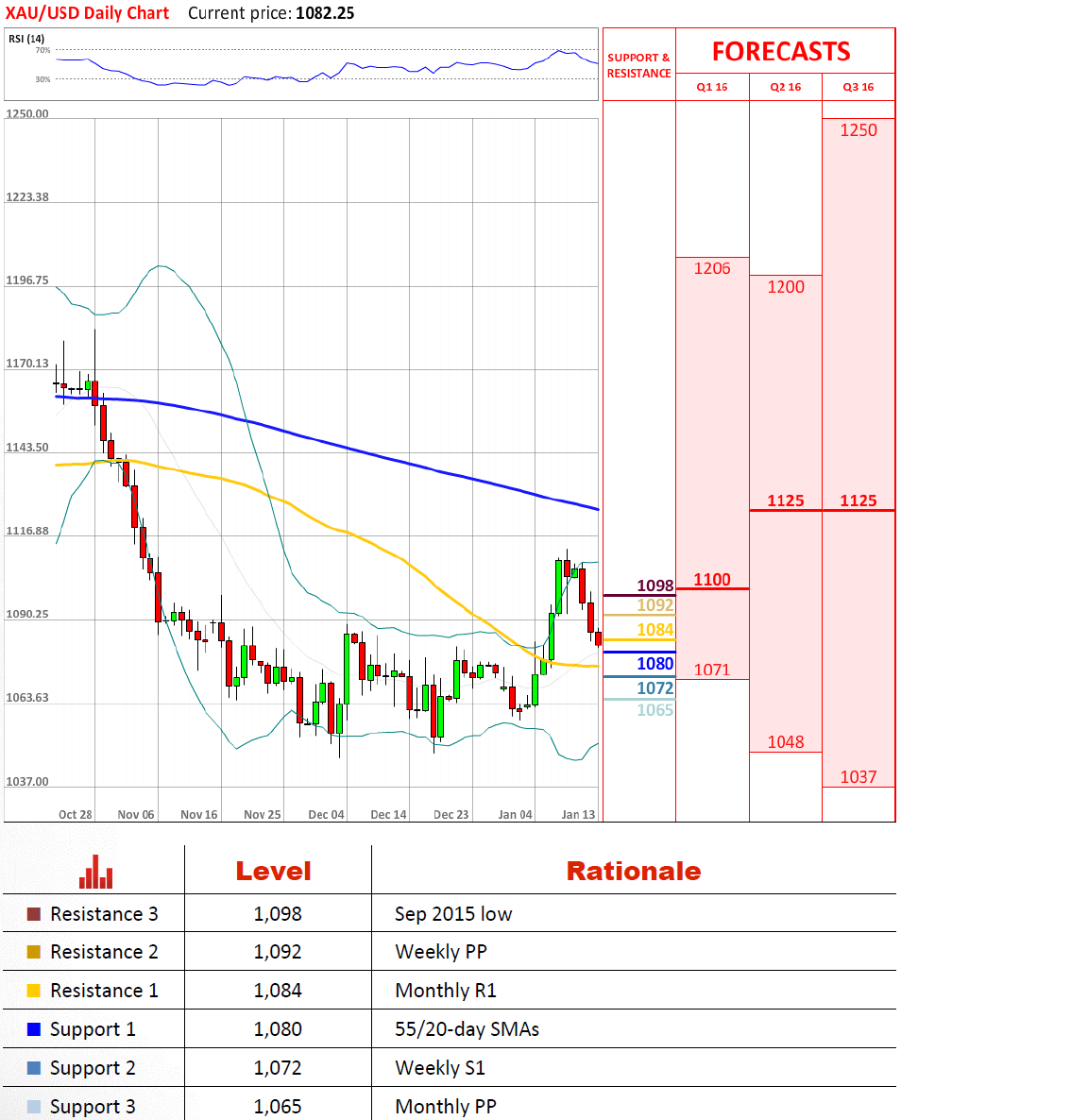Click the Monthly PP rationale
Viewport: 1088px width, 1120px height.
[446, 1107]
